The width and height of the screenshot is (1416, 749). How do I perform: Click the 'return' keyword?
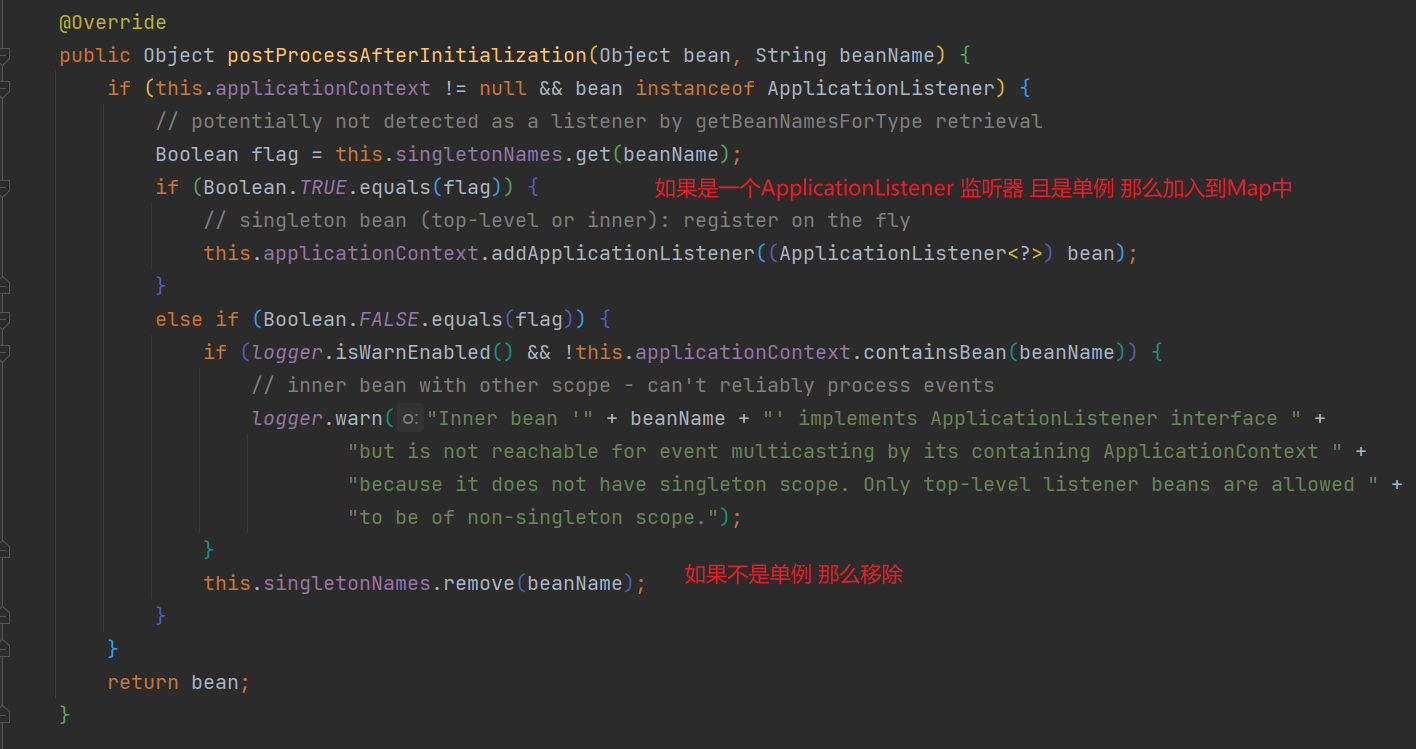coord(143,682)
